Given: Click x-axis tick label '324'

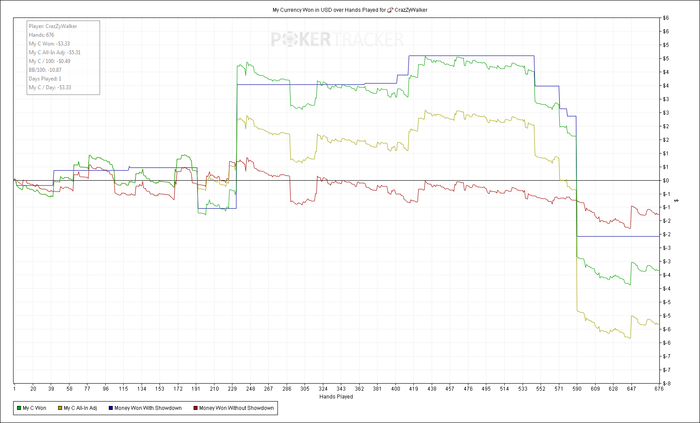Looking at the screenshot, I should point(323,389).
